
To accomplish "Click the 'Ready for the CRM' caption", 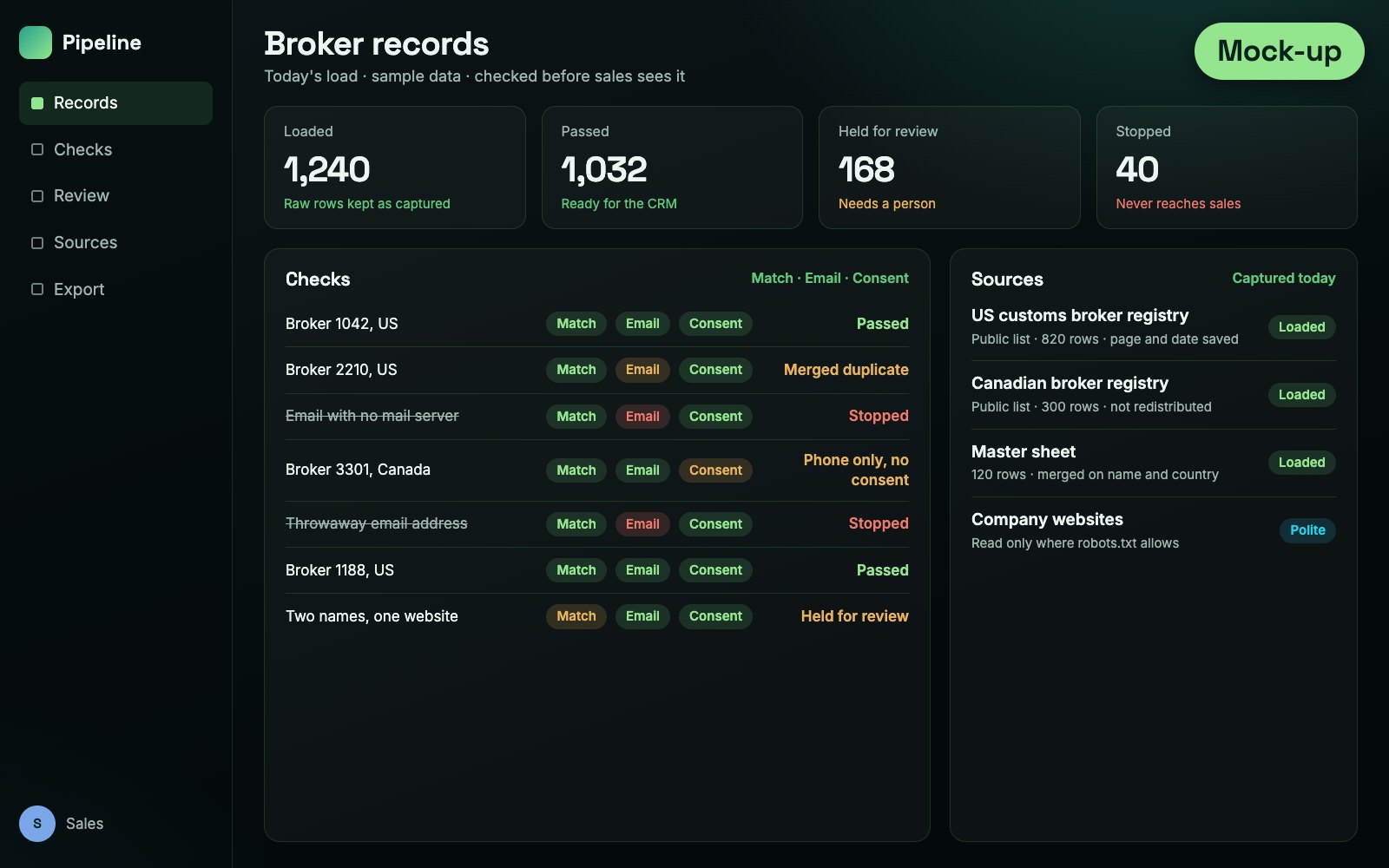I will (619, 204).
